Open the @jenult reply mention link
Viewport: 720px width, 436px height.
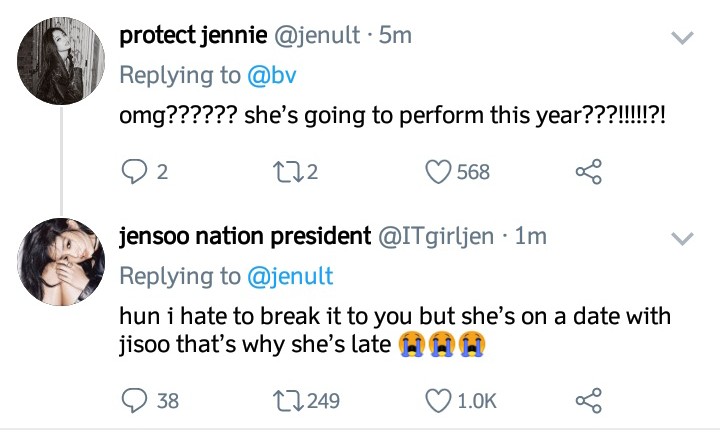click(290, 275)
